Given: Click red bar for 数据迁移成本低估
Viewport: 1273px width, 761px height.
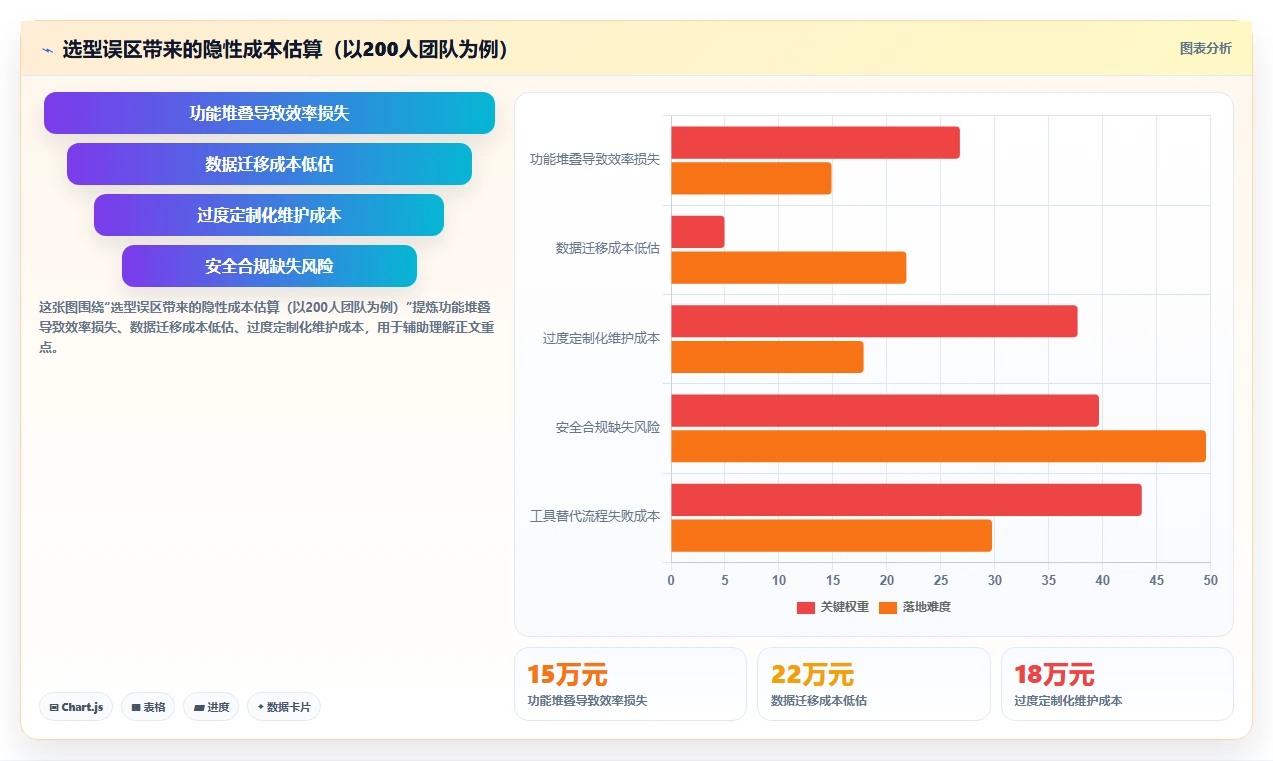Looking at the screenshot, I should 697,232.
